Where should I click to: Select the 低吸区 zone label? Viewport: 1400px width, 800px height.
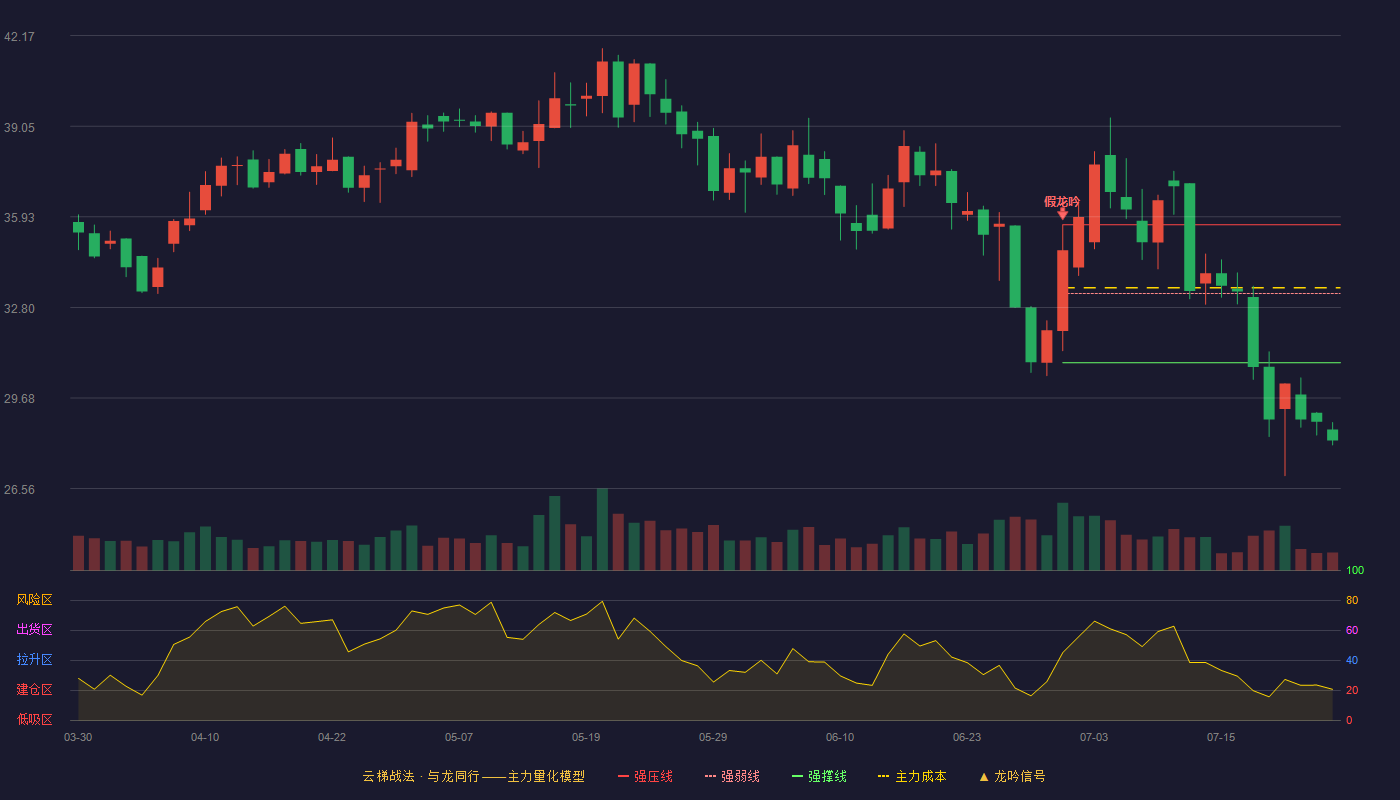(34, 719)
